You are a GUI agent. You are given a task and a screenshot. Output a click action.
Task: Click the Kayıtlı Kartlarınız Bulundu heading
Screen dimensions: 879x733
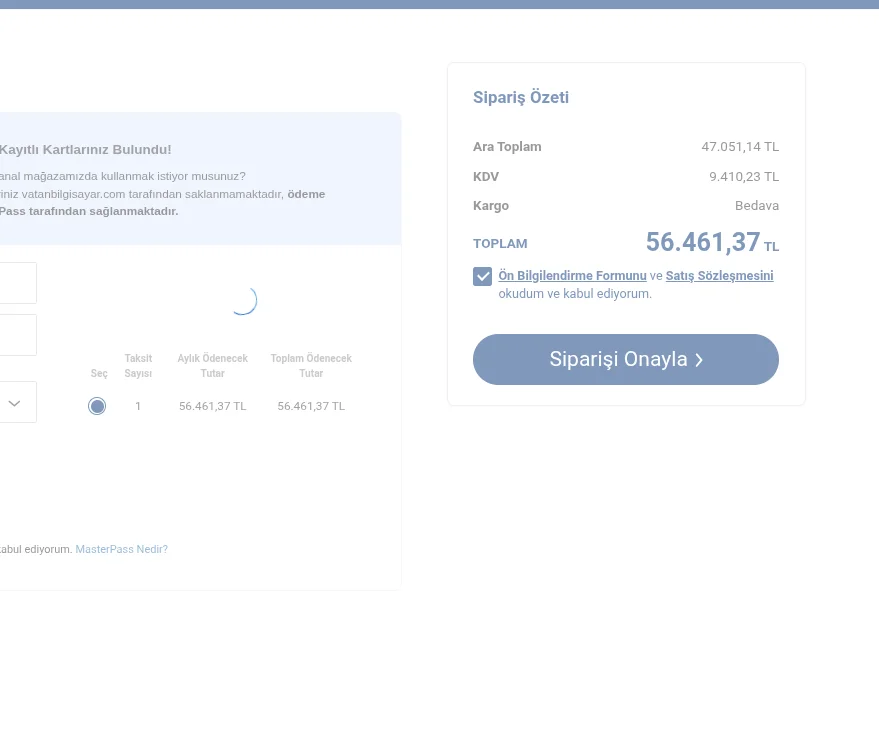(x=86, y=150)
